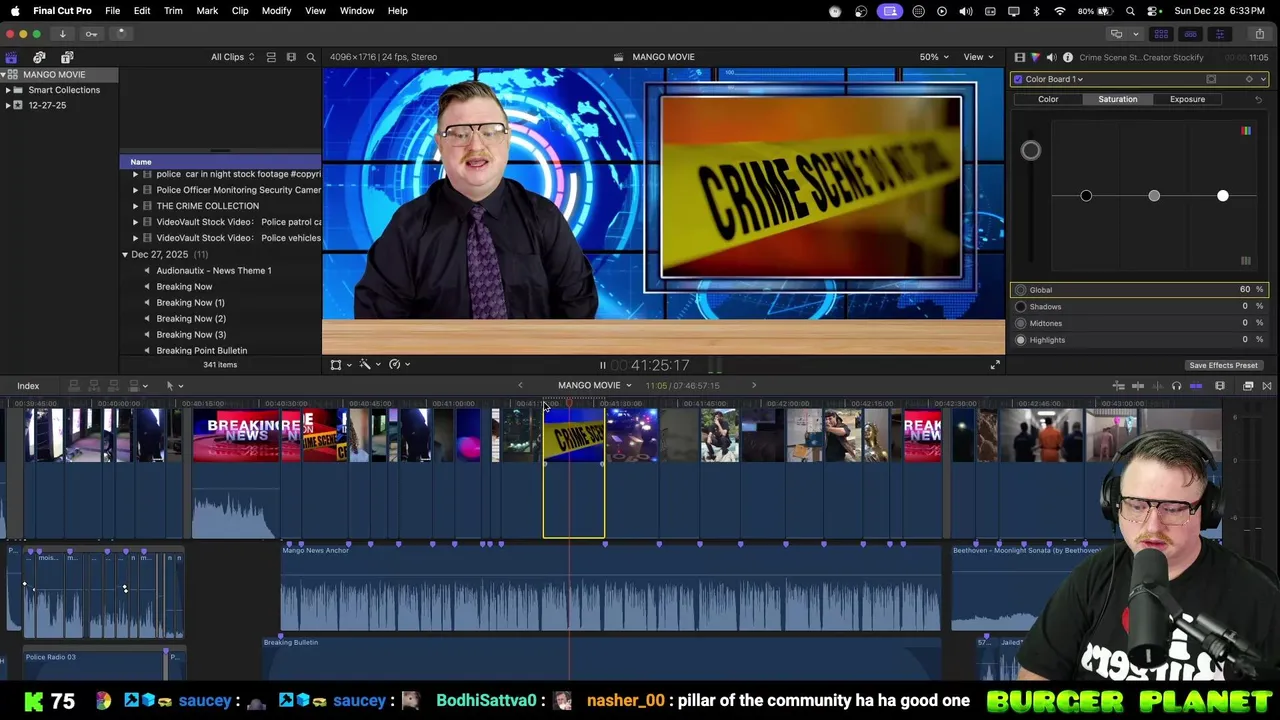The image size is (1280, 720).
Task: Expand THE CRIME COLLECTION clip row
Action: click(135, 206)
